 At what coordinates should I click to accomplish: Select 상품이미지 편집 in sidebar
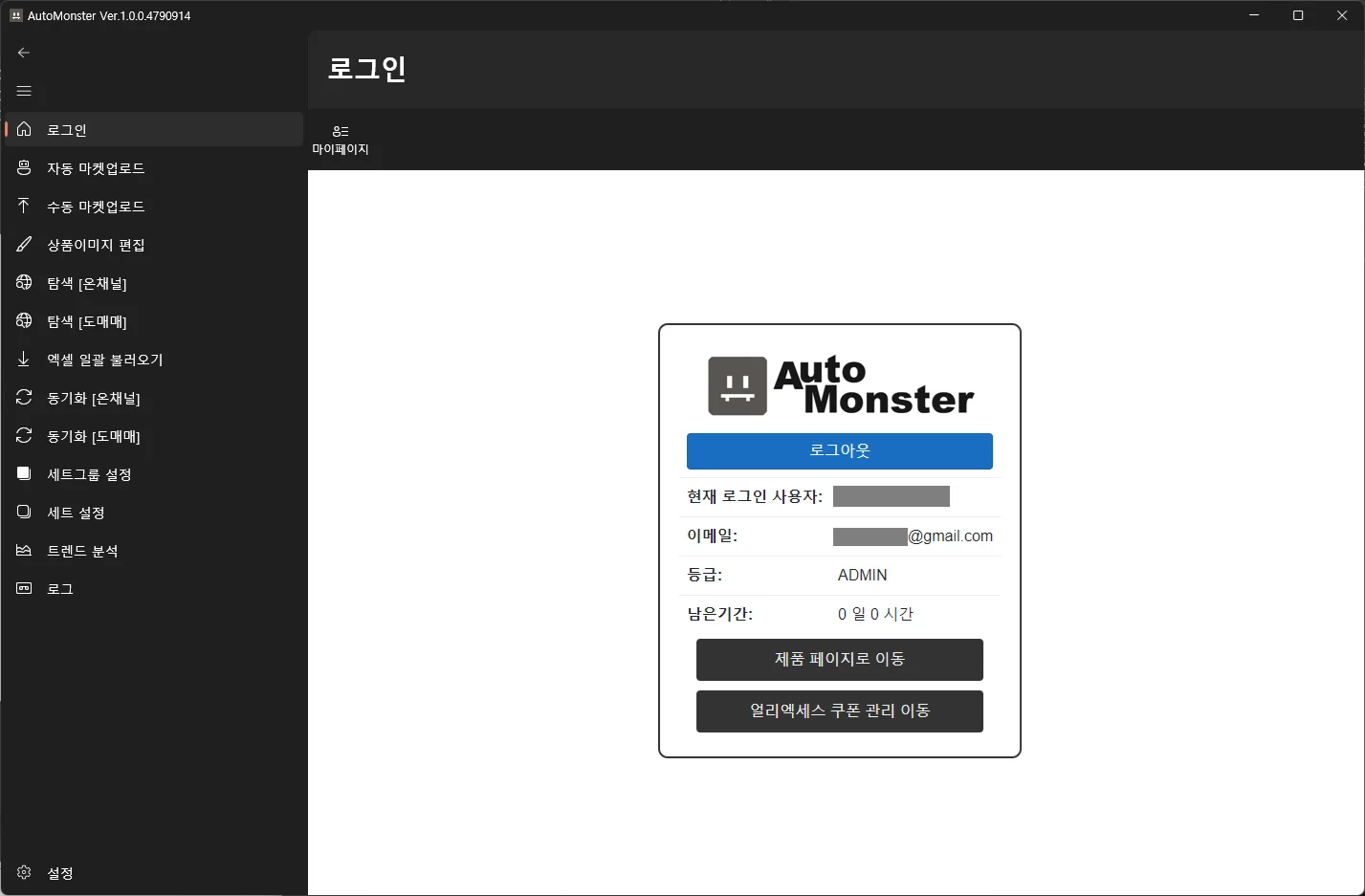pyautogui.click(x=154, y=244)
